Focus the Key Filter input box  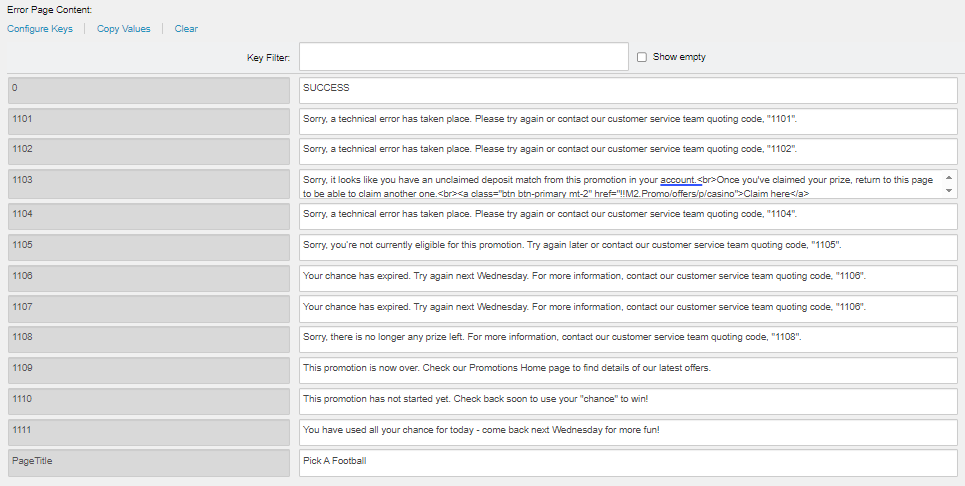click(463, 57)
